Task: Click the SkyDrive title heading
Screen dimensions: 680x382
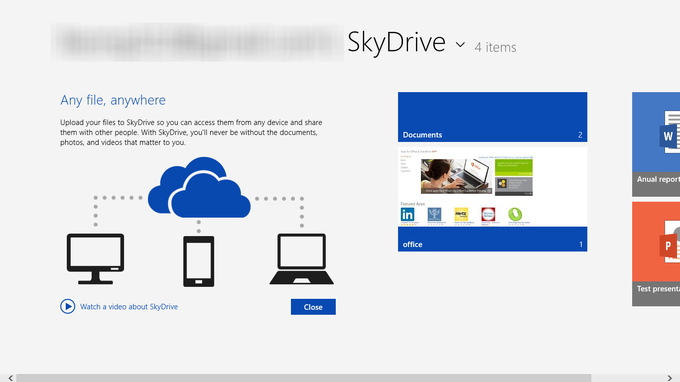Action: coord(396,42)
